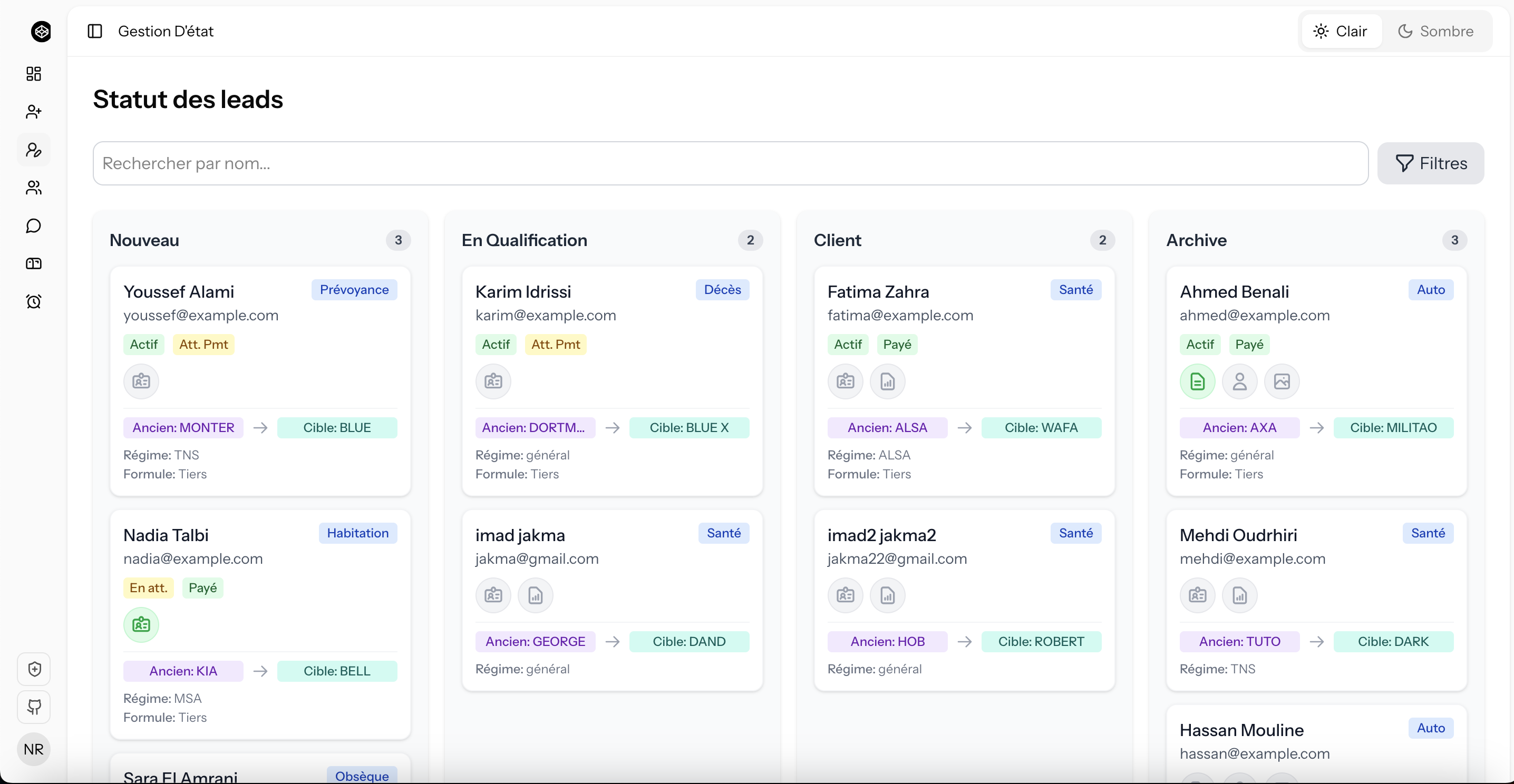The height and width of the screenshot is (784, 1514).
Task: Click the Prévoyance tag on Youssef Alami
Action: click(x=354, y=290)
